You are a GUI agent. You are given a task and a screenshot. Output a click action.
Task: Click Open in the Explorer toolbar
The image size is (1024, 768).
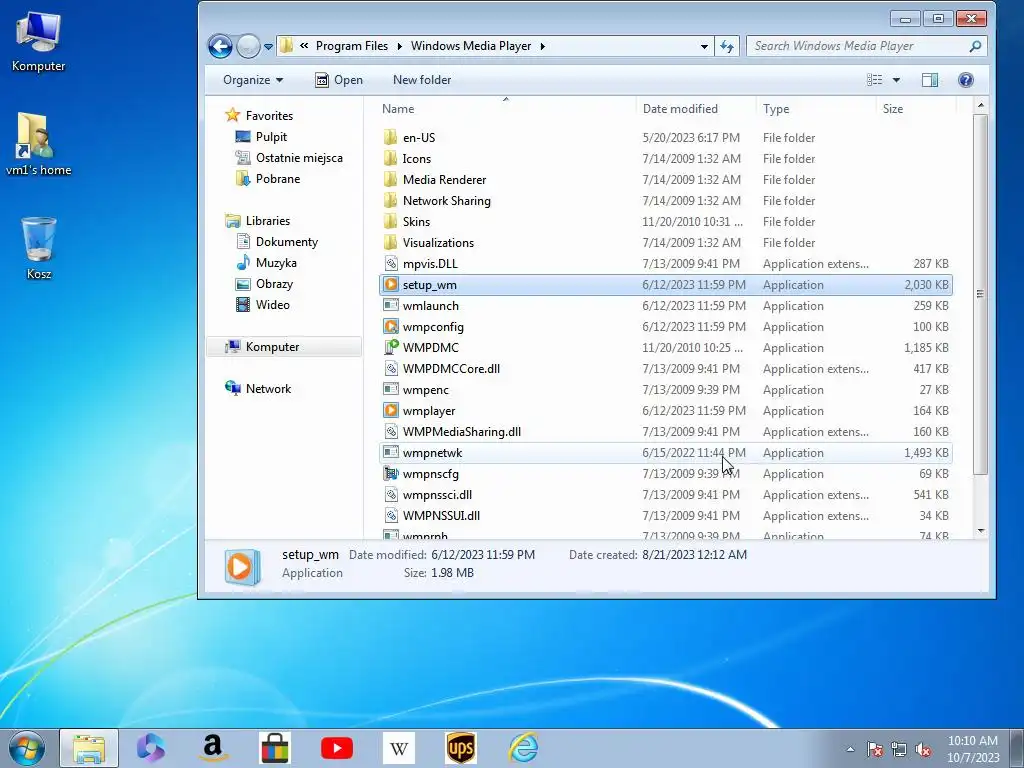click(x=339, y=80)
